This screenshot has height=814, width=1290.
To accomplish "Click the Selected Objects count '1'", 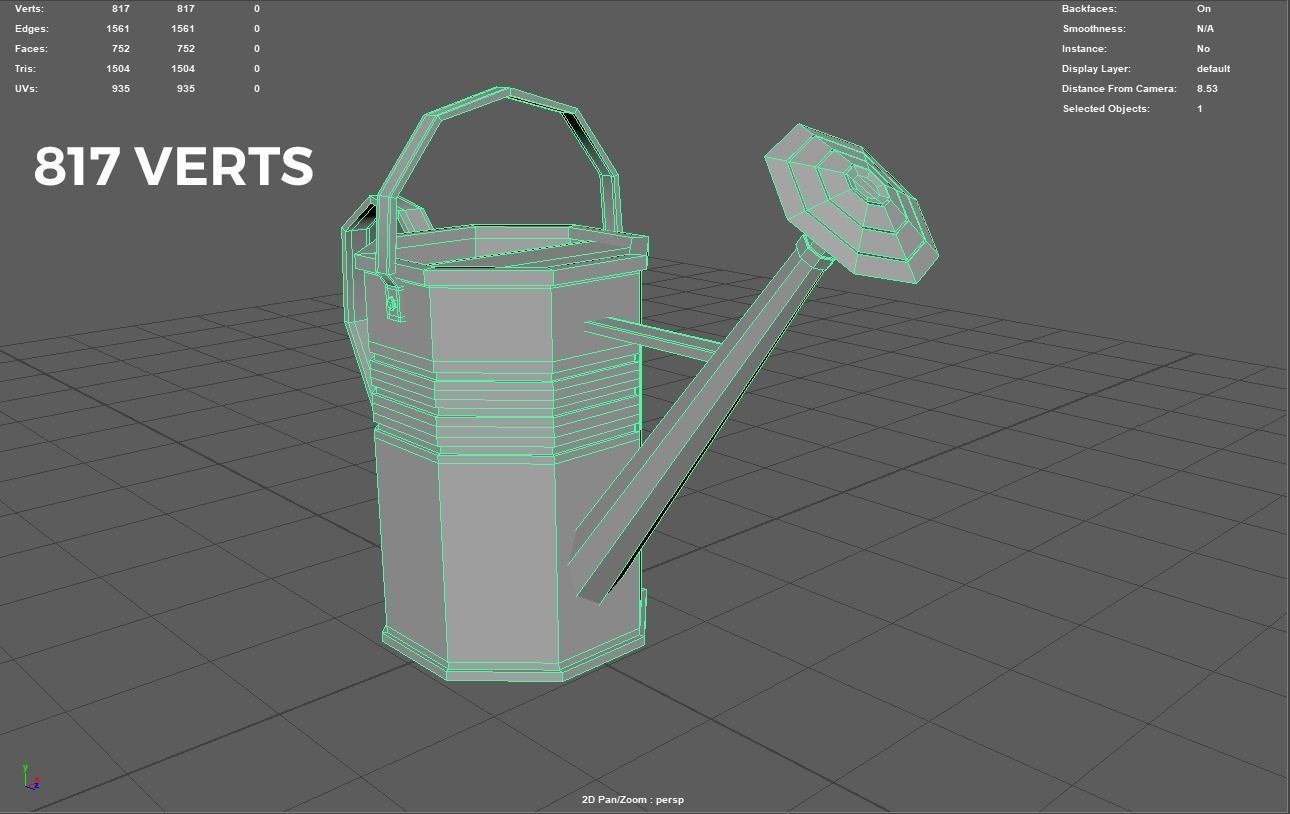I will [x=1199, y=108].
